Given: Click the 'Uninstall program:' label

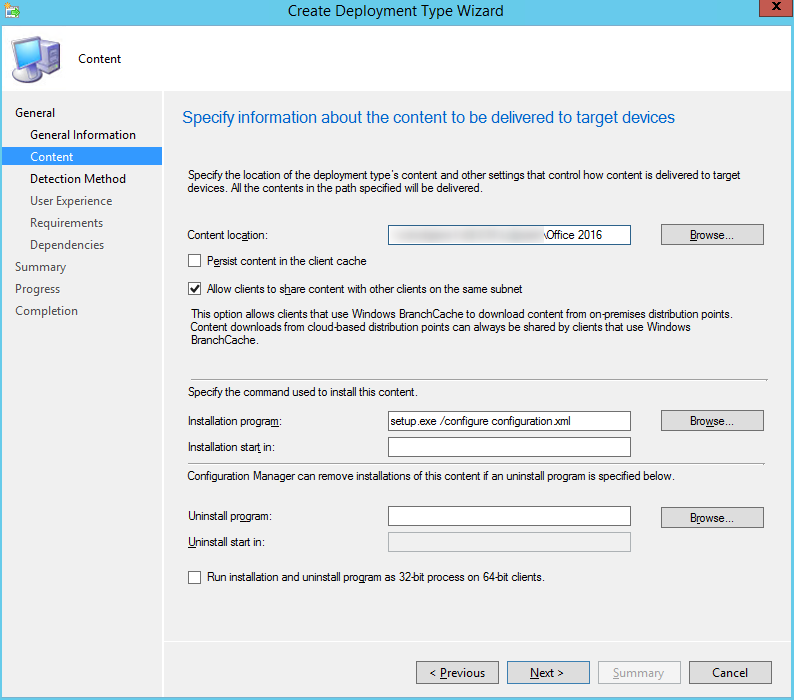Looking at the screenshot, I should [230, 516].
